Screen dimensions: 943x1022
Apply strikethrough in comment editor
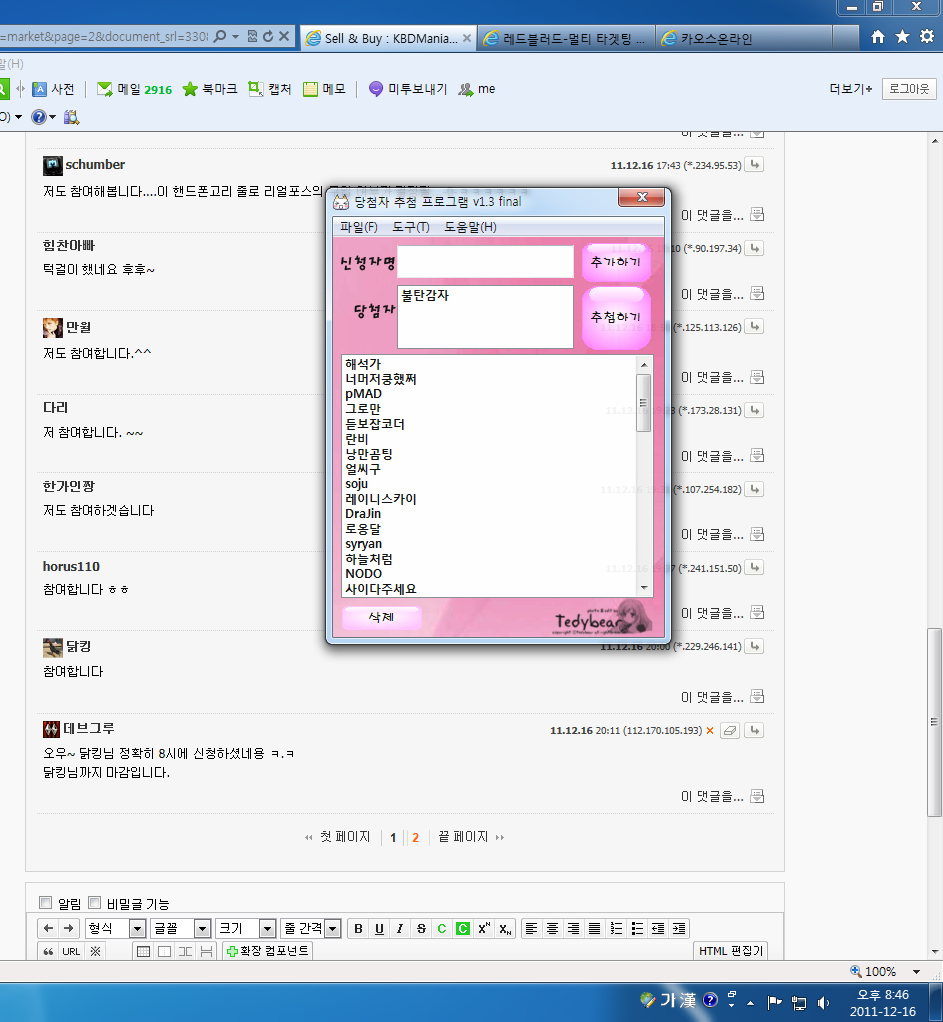pos(421,928)
